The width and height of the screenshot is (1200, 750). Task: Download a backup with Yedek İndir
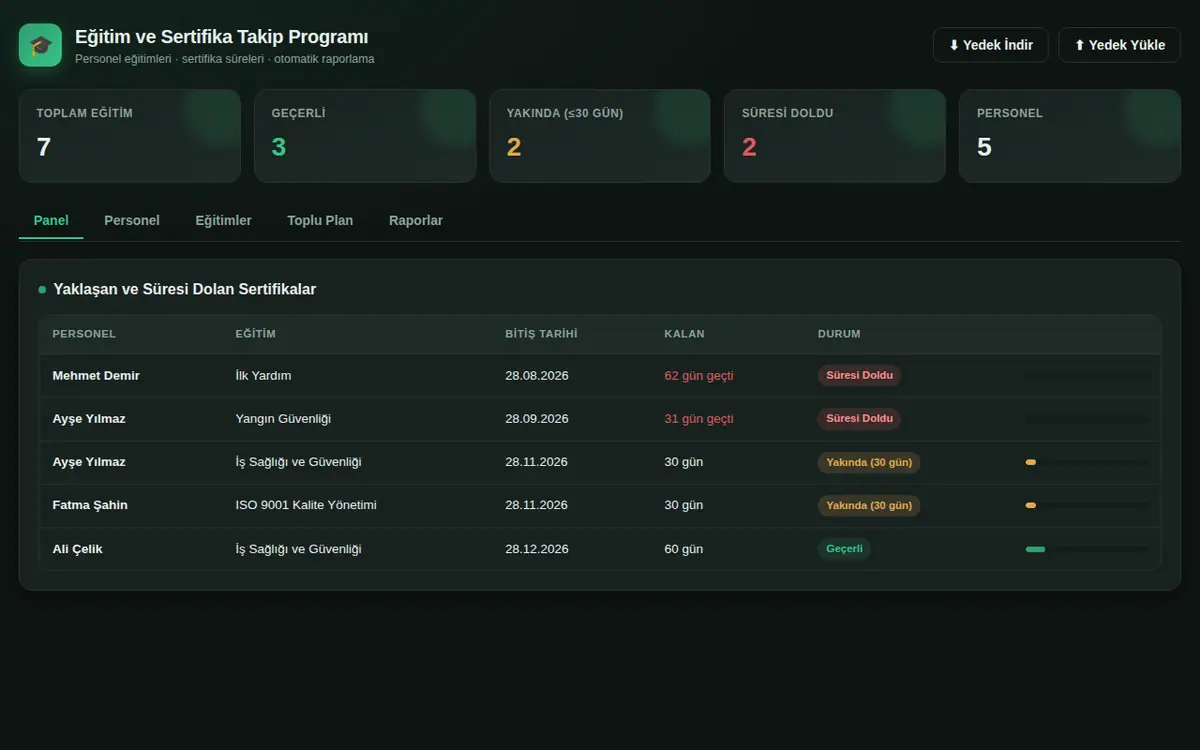click(990, 45)
